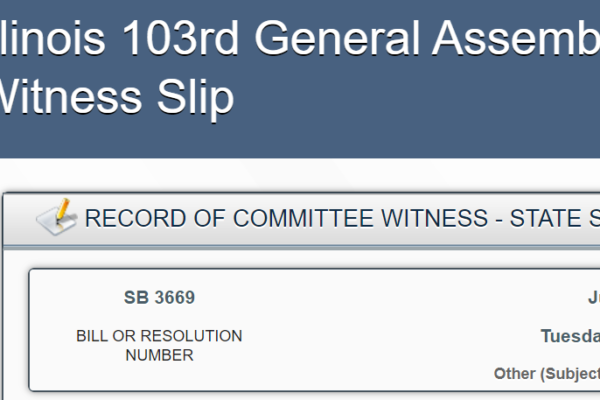Select the SB 3669 bill number
This screenshot has height=400, width=600.
tap(159, 297)
